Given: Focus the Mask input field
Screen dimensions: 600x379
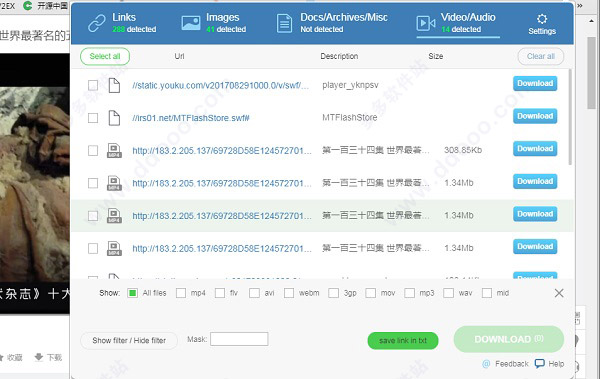Looking at the screenshot, I should coord(239,339).
